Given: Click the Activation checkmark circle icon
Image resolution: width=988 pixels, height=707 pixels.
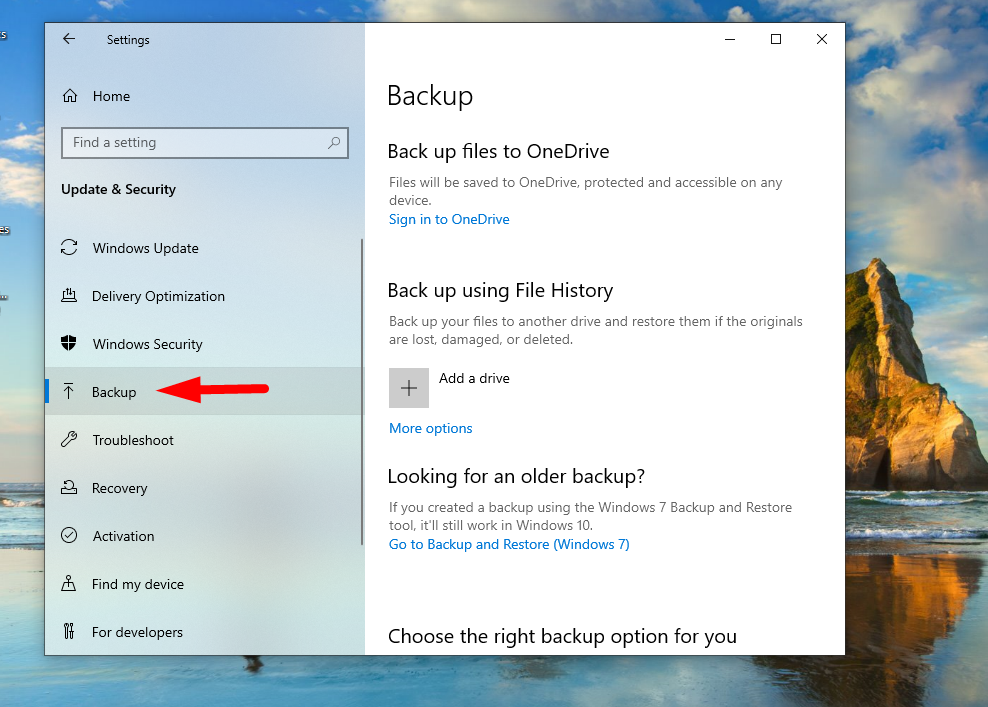Looking at the screenshot, I should 69,536.
